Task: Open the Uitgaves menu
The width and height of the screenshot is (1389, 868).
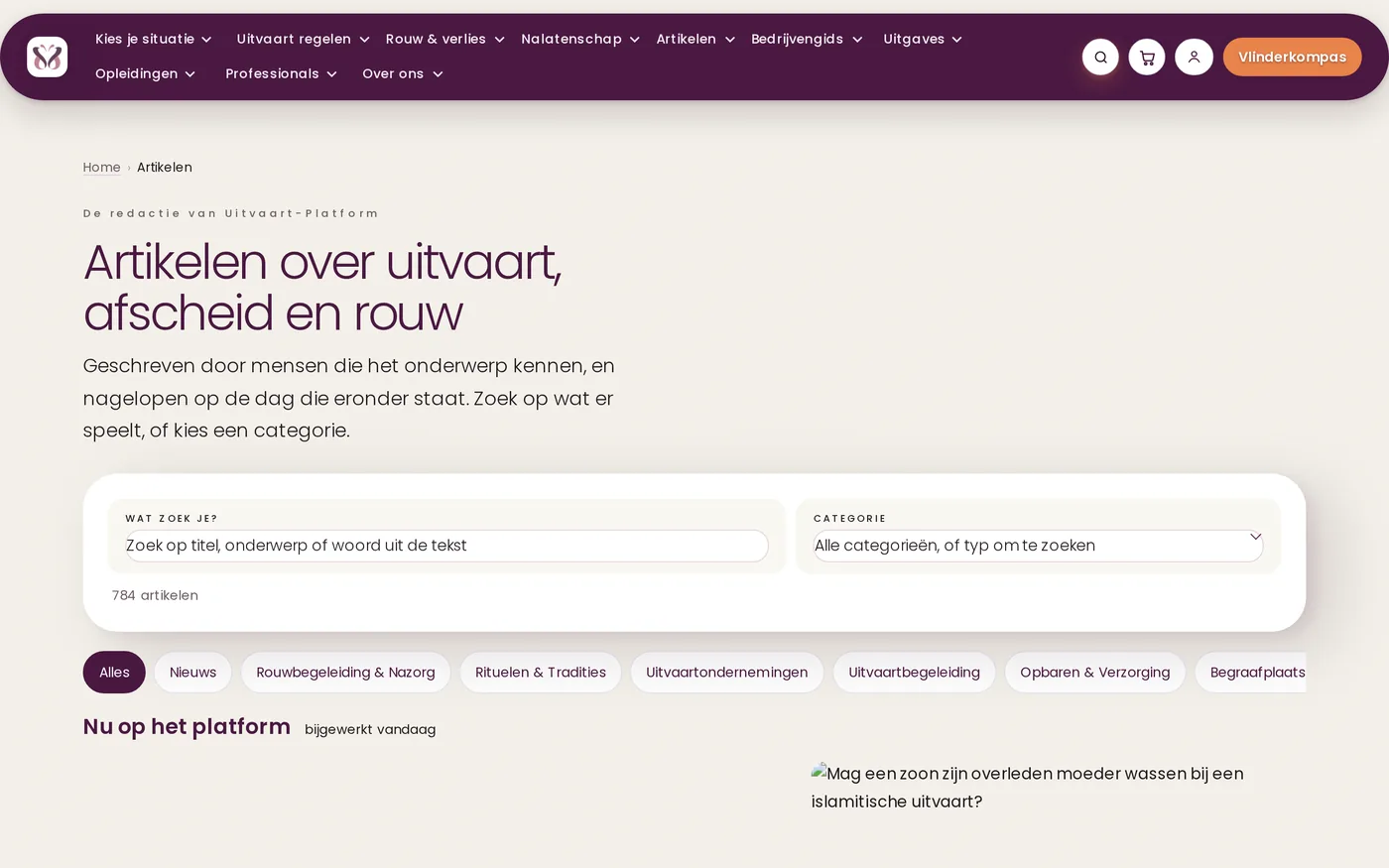Action: point(923,39)
